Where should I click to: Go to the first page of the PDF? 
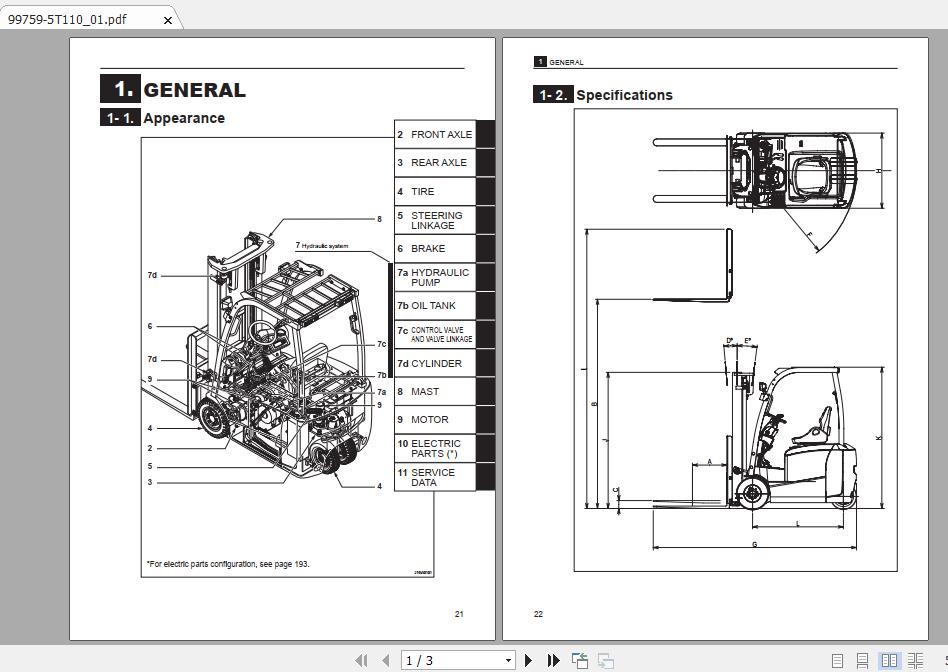point(362,660)
